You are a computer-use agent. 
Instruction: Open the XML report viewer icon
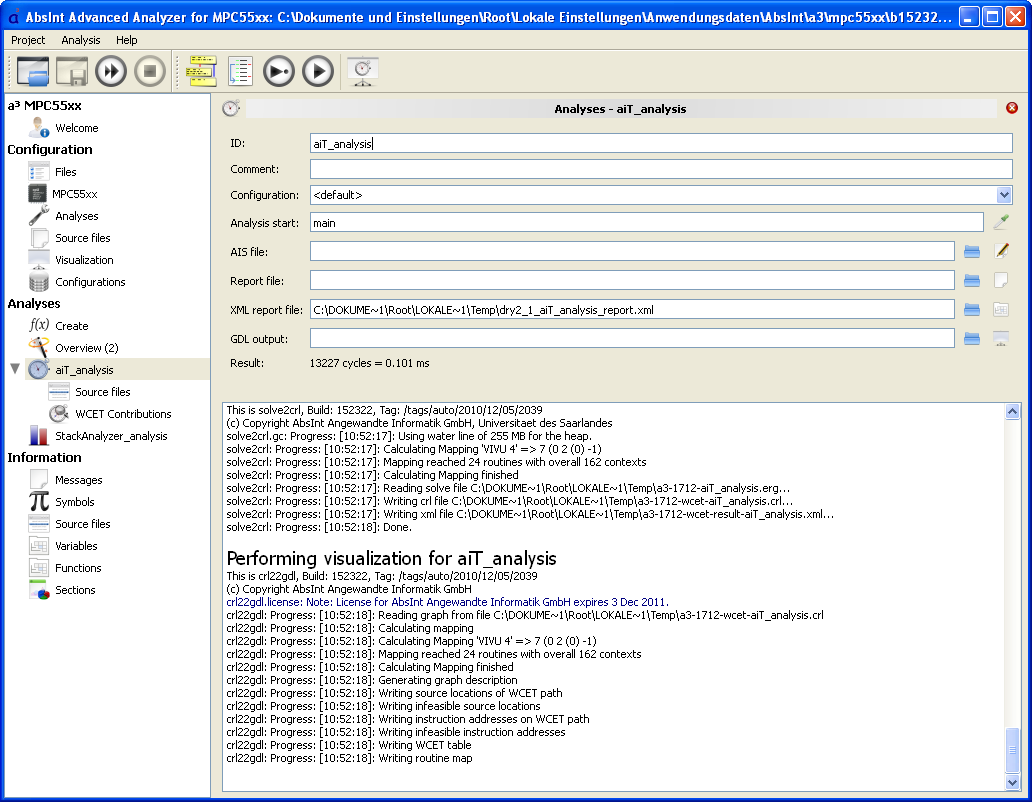[x=1001, y=309]
